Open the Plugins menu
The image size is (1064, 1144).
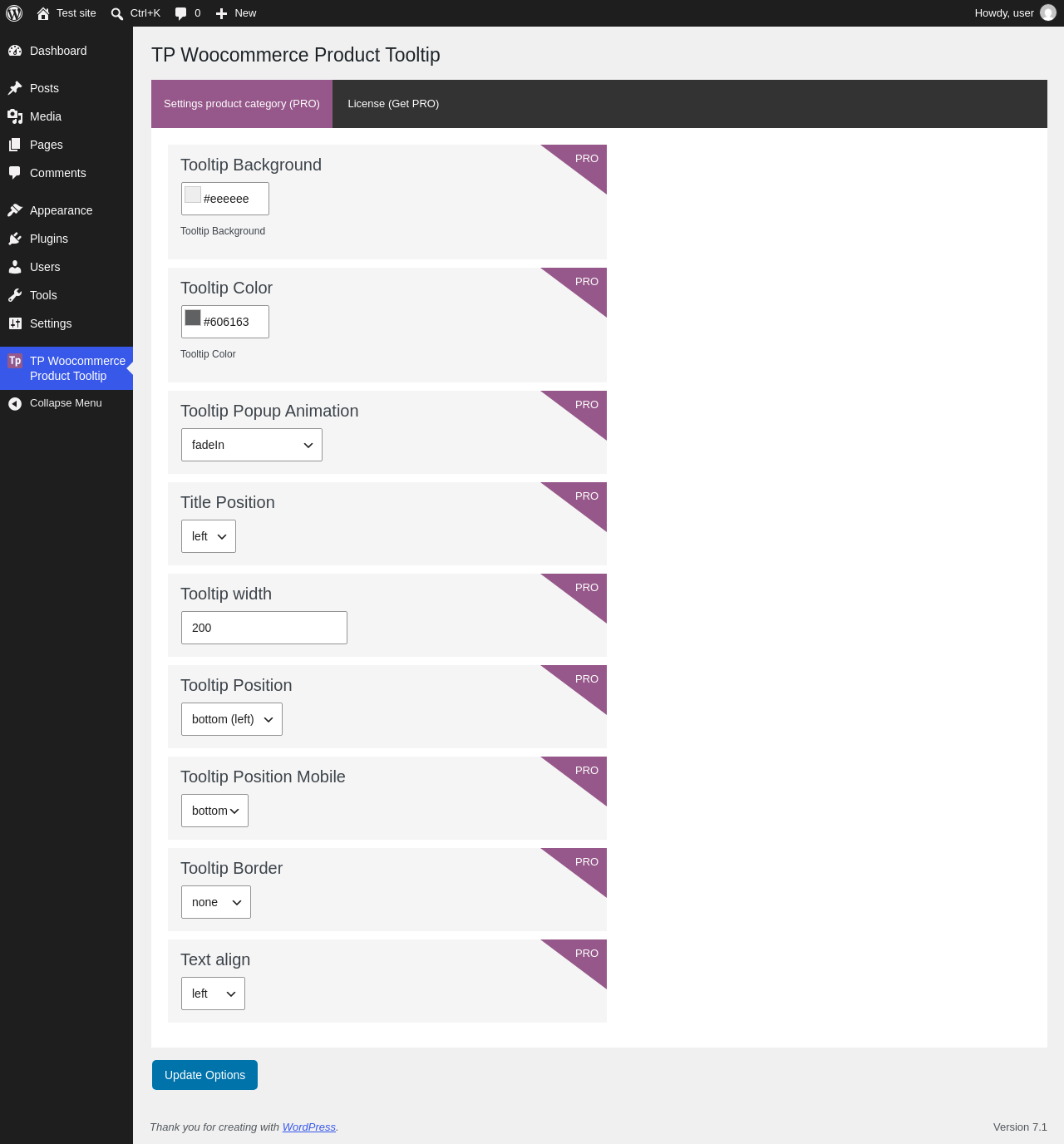point(66,239)
